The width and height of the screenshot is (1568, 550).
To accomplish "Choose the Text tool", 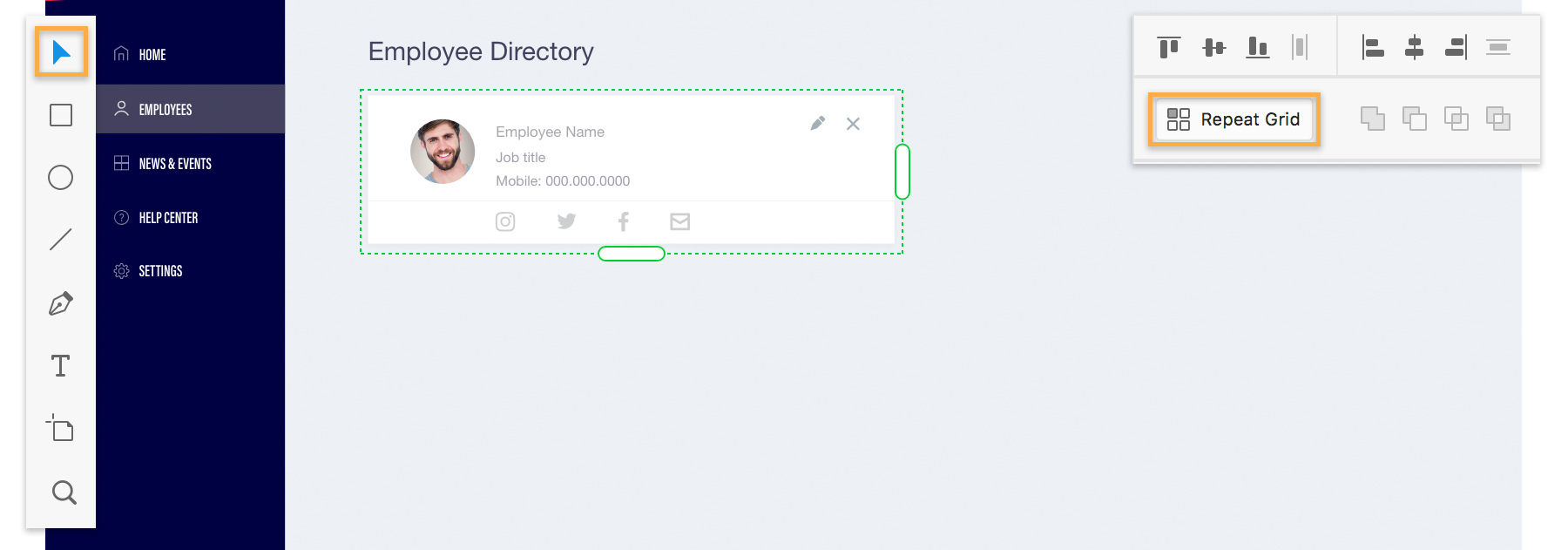I will [x=61, y=366].
